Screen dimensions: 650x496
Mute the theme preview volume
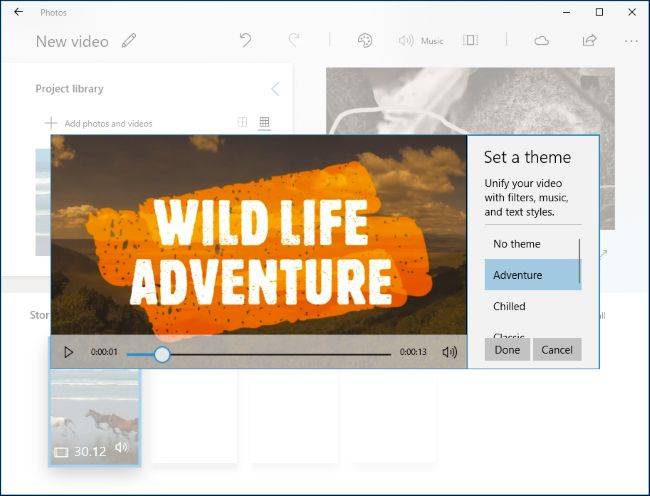[x=449, y=352]
